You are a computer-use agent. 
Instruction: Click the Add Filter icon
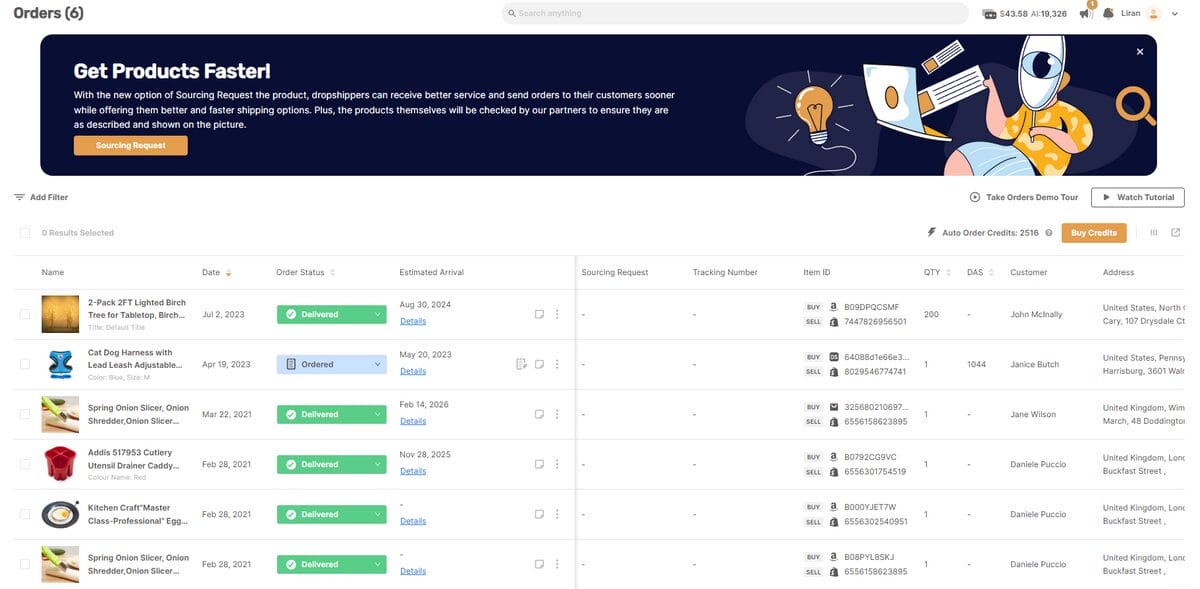click(19, 197)
